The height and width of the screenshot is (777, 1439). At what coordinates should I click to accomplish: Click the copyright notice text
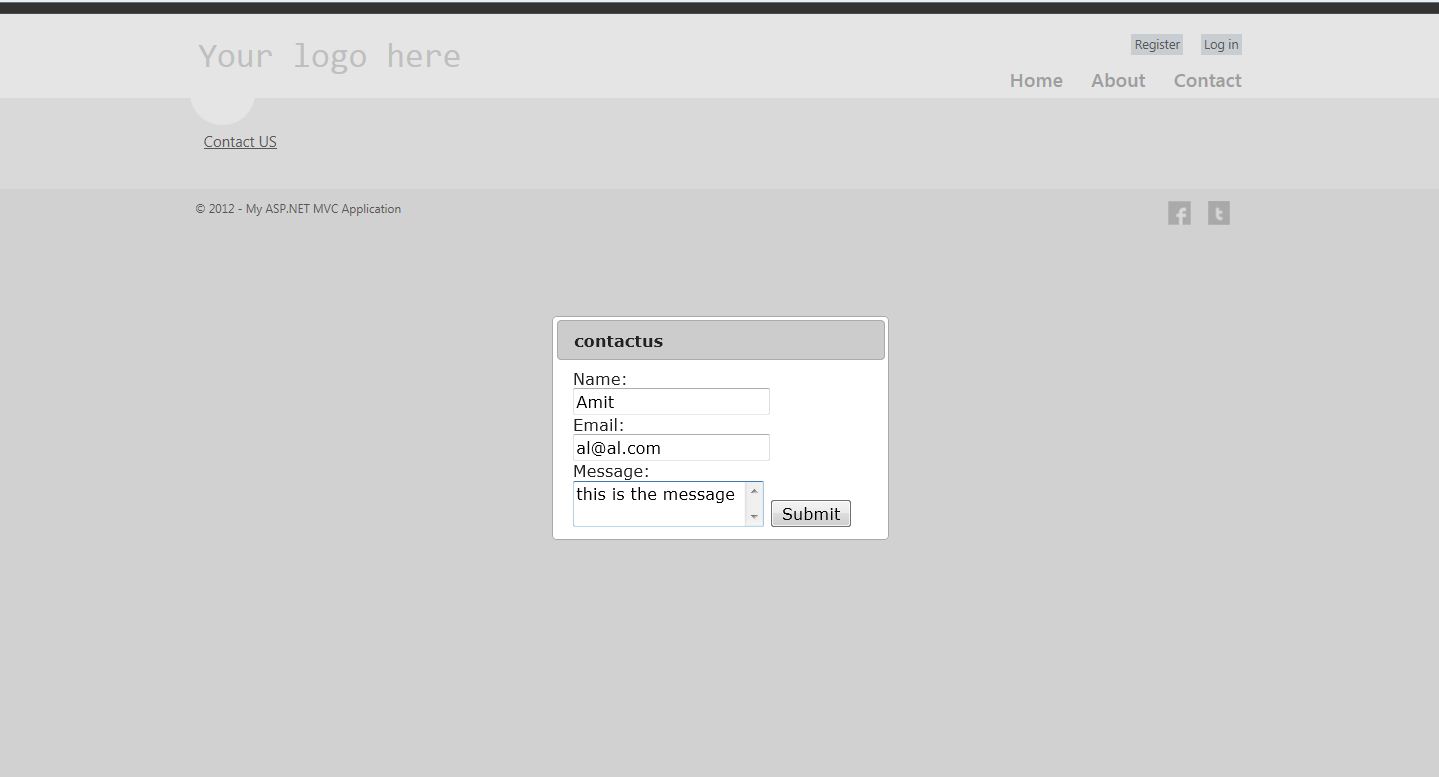pos(298,208)
